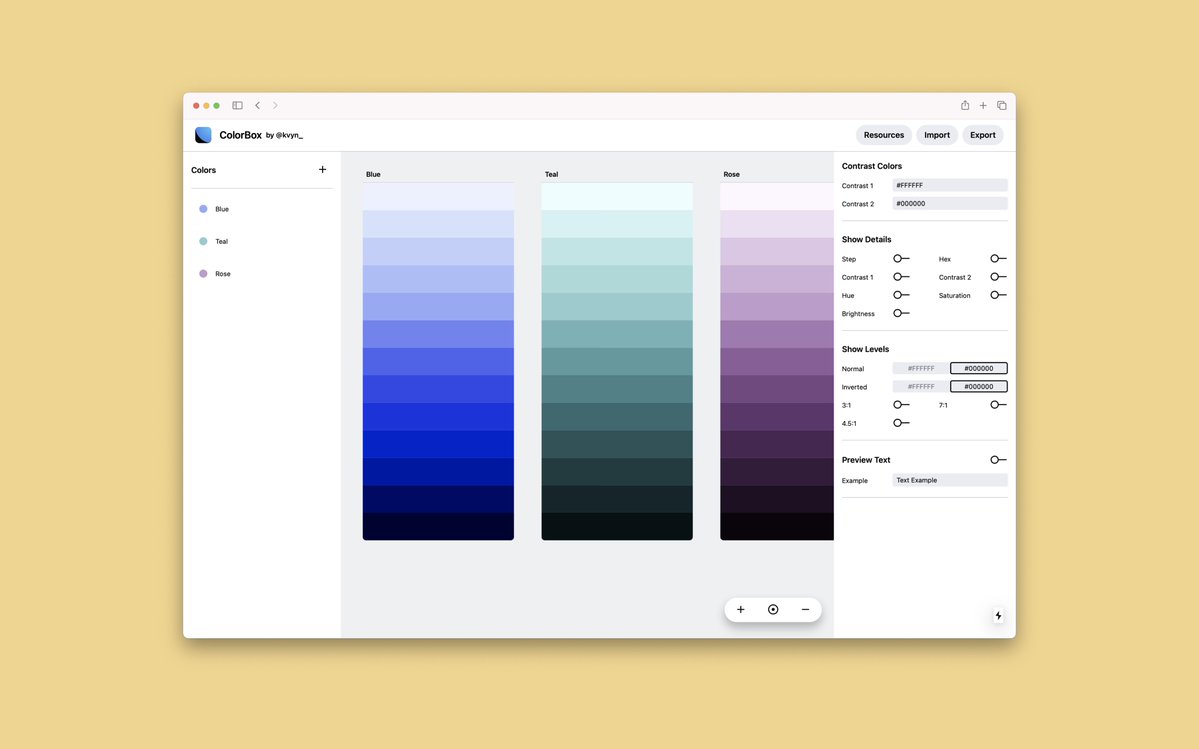Reset canvas zoom with center target icon
Viewport: 1199px width, 749px height.
(773, 609)
